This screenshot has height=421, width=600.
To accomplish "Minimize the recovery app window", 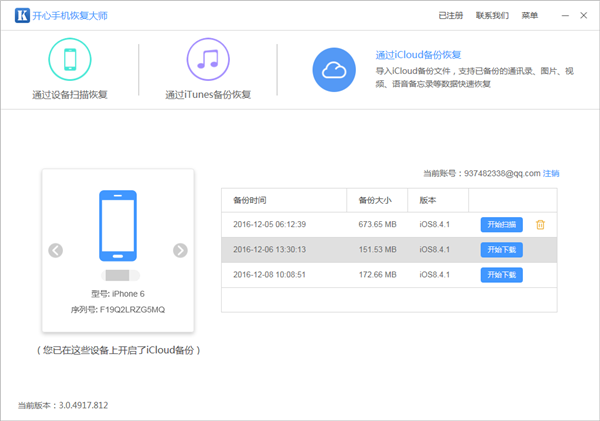I will pyautogui.click(x=565, y=15).
